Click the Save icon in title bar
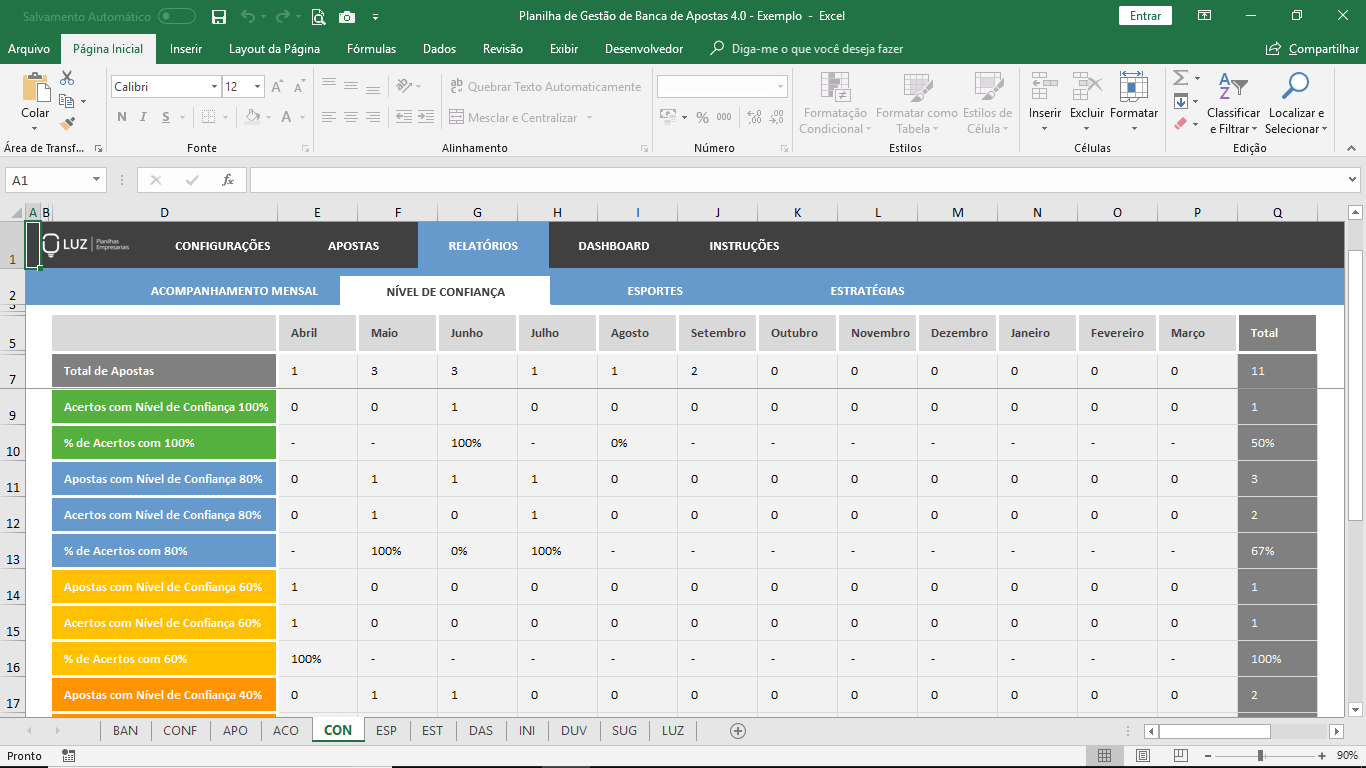 coord(219,16)
